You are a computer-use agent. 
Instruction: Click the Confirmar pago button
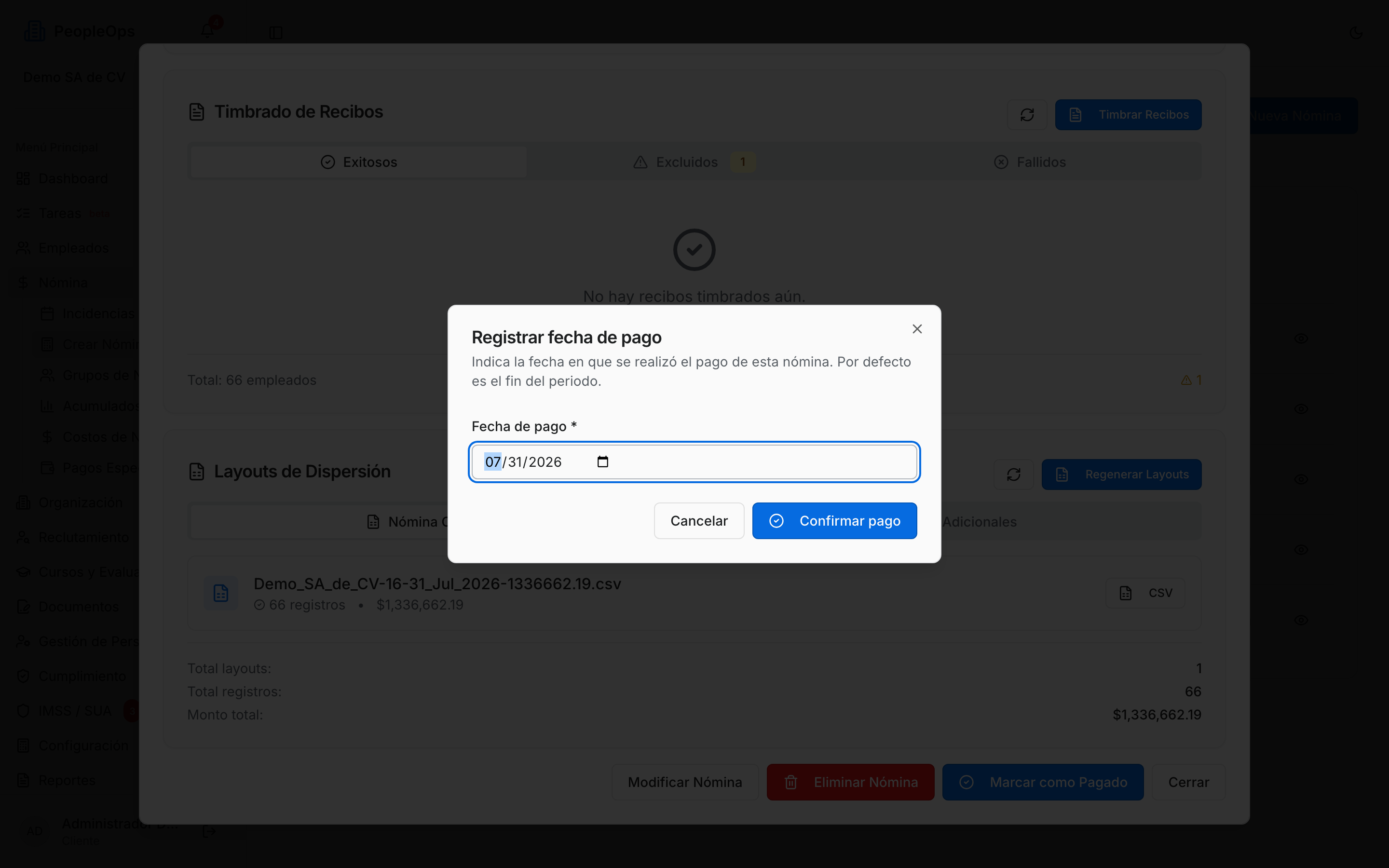(834, 521)
